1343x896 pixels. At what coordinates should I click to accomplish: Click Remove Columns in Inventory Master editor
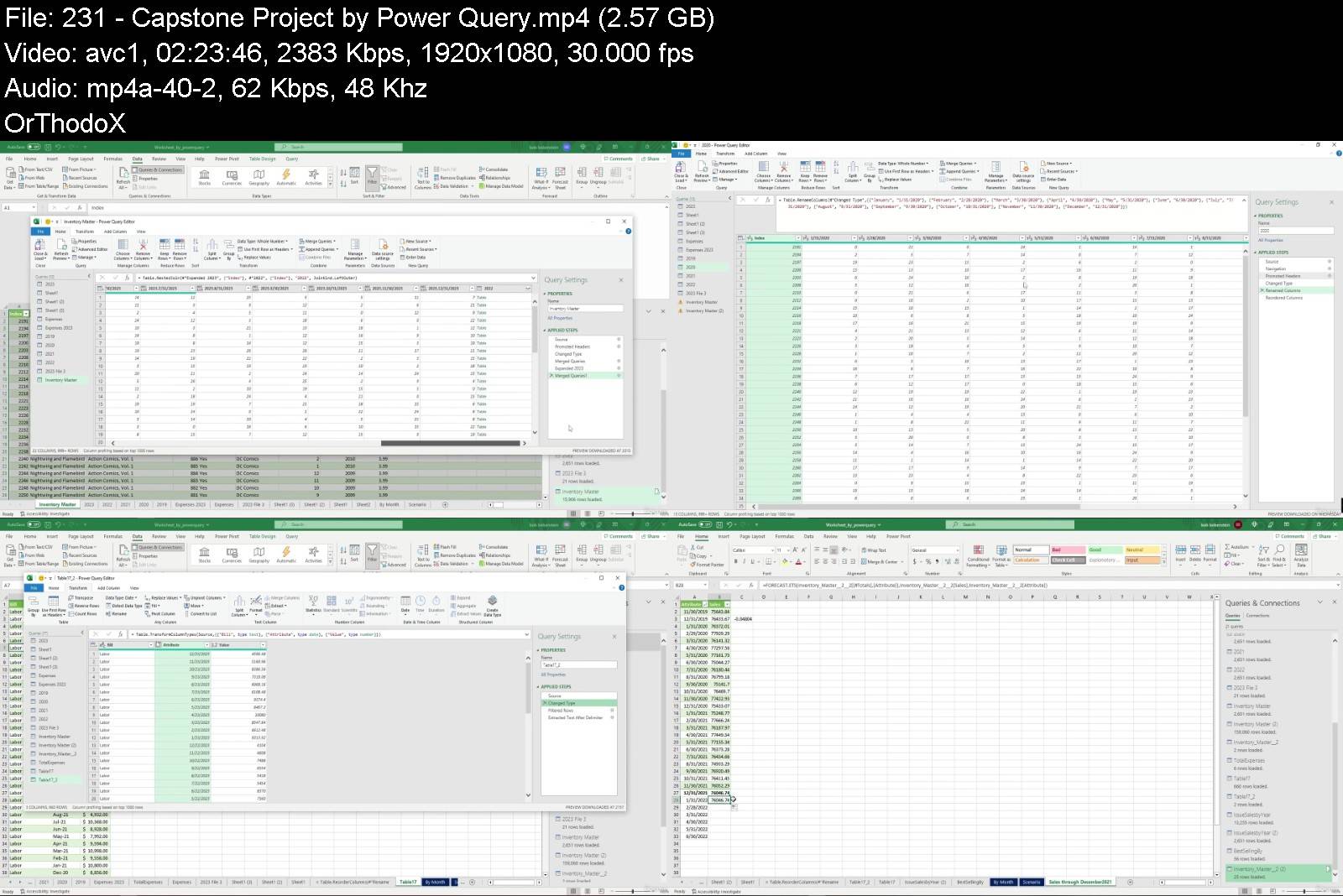click(x=143, y=250)
